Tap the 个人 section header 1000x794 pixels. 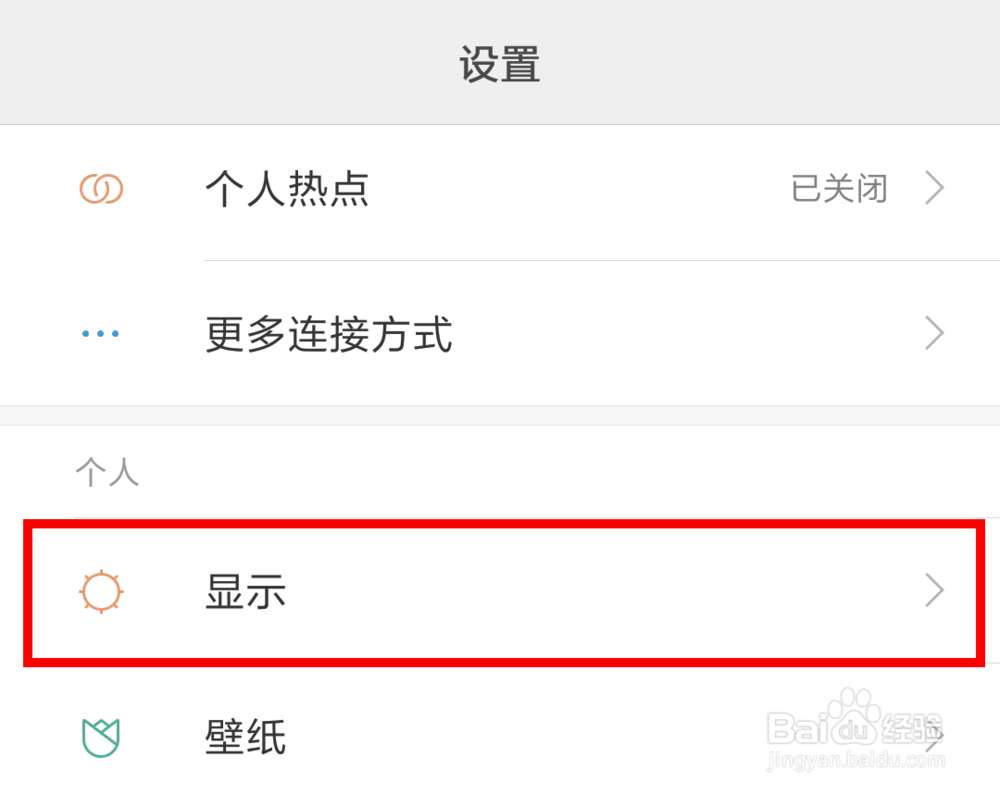(107, 472)
